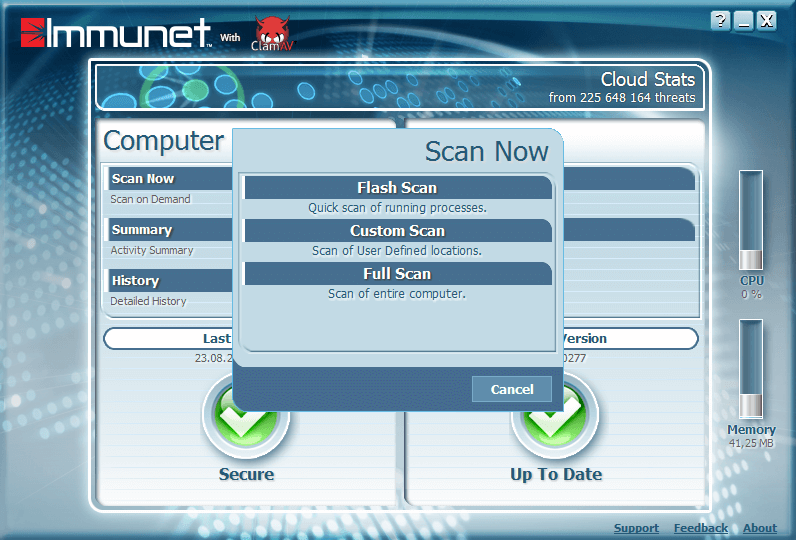
Task: Click the 'Secure' status label
Action: coord(246,474)
